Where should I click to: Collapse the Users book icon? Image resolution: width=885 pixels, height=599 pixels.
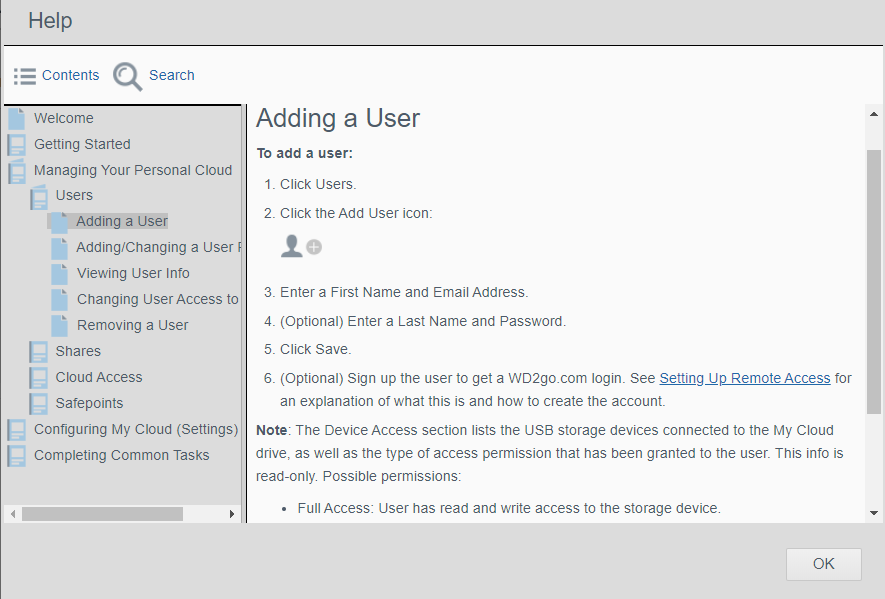(x=38, y=196)
